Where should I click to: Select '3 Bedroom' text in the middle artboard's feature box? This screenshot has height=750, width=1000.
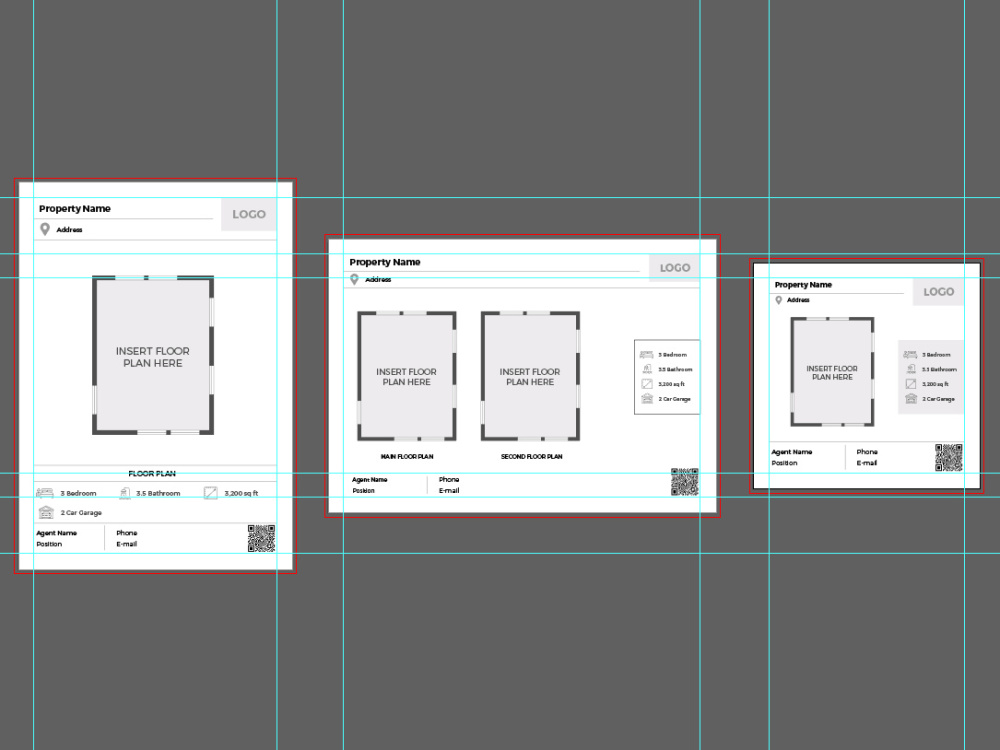click(673, 355)
